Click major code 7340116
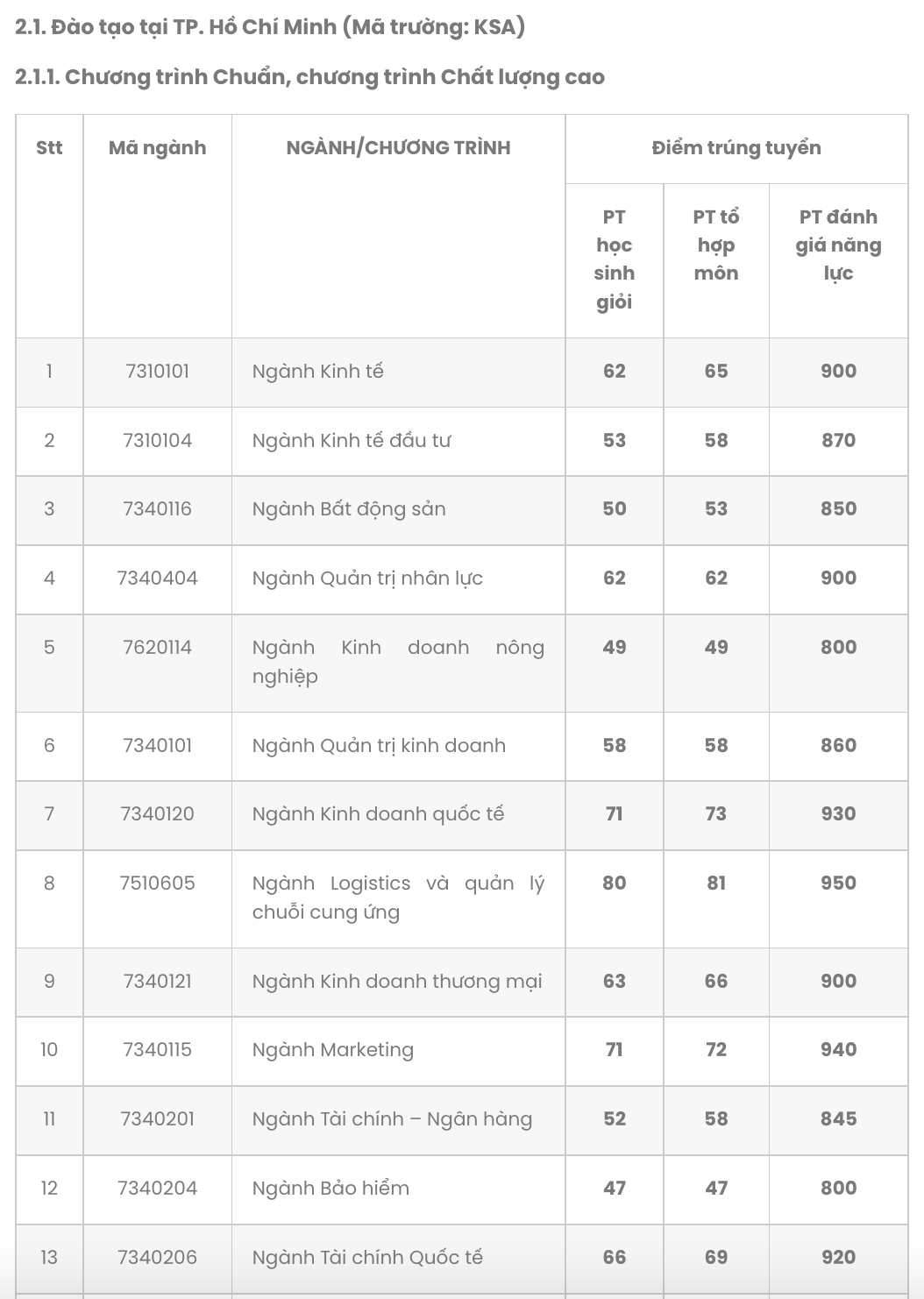This screenshot has width=924, height=1299. pos(158,509)
